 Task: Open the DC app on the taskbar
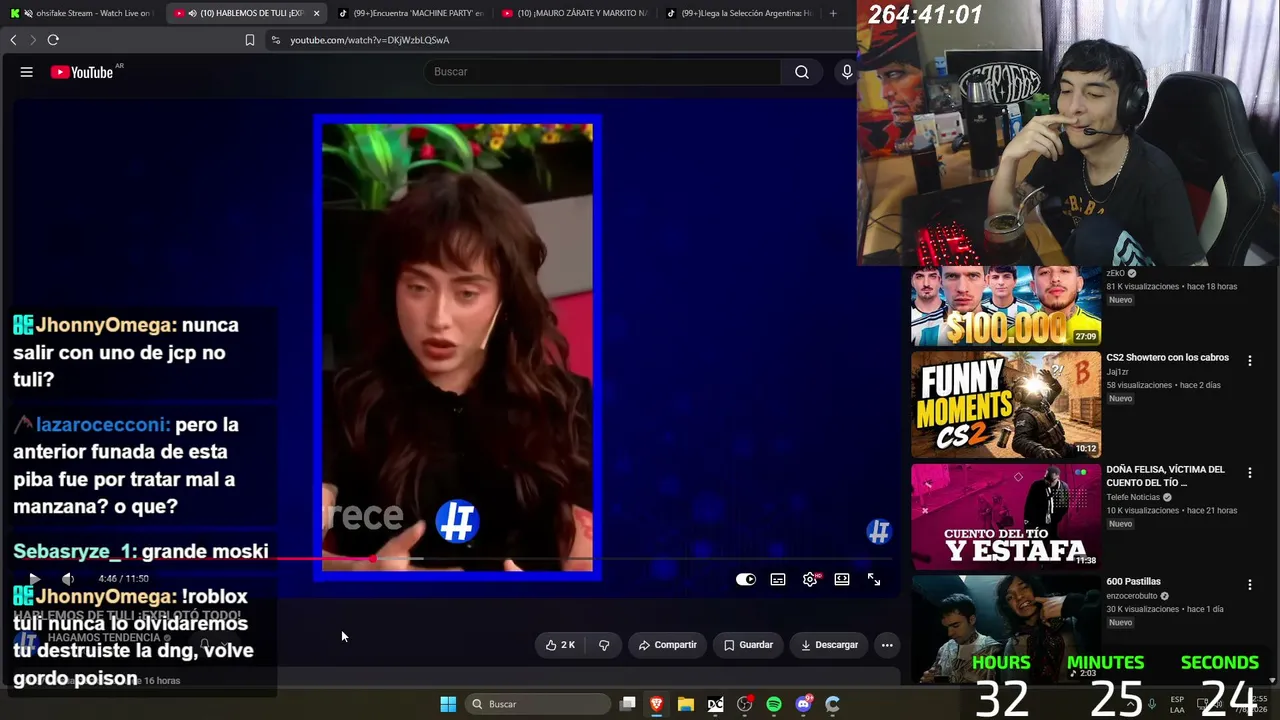[x=715, y=704]
